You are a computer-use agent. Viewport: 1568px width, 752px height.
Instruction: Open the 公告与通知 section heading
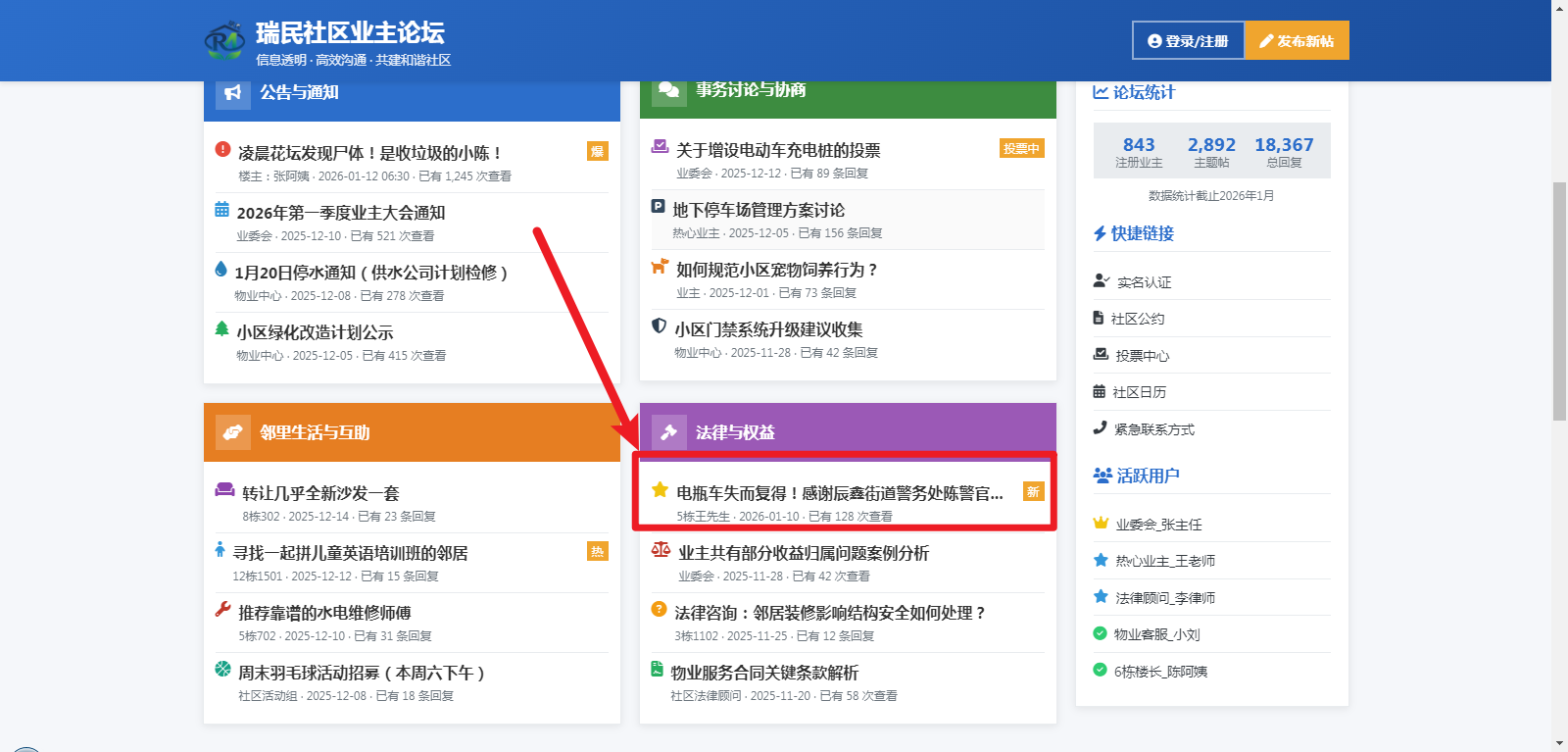tap(299, 92)
